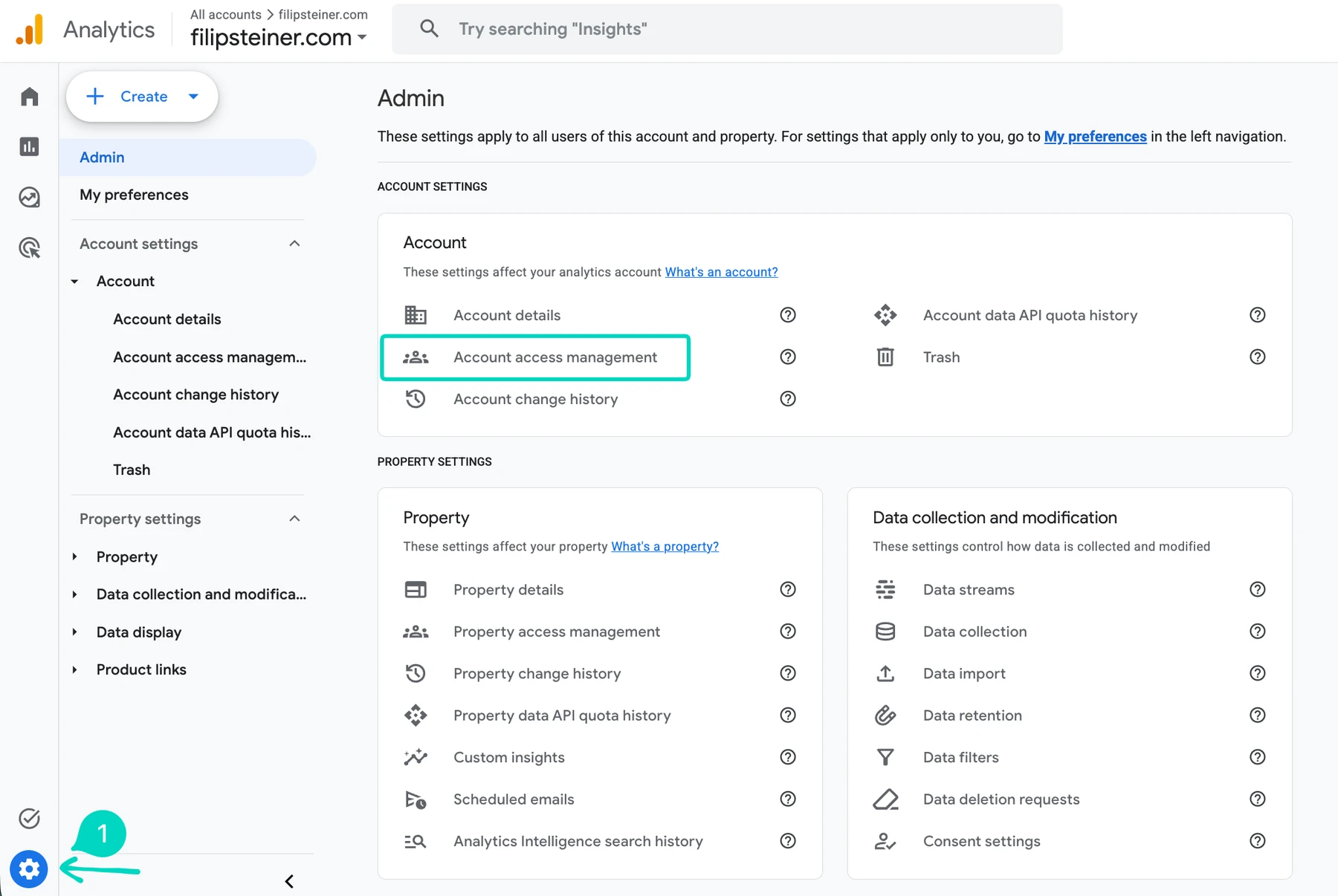Open the Advertising icon in left rail
Screen dimensions: 1338x896
pos(29,247)
